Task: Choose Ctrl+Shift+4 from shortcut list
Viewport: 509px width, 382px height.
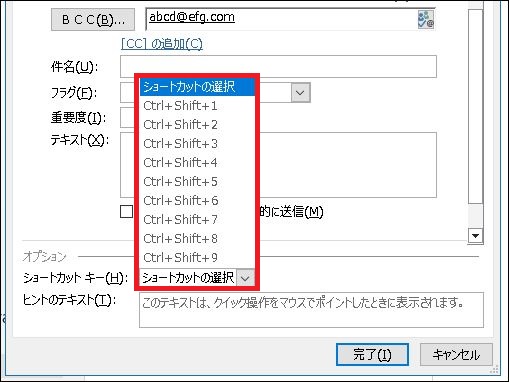Action: [x=197, y=163]
